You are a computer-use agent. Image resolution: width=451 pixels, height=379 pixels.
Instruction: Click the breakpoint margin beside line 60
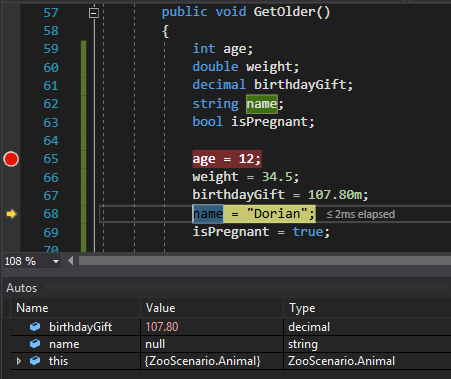(11, 67)
